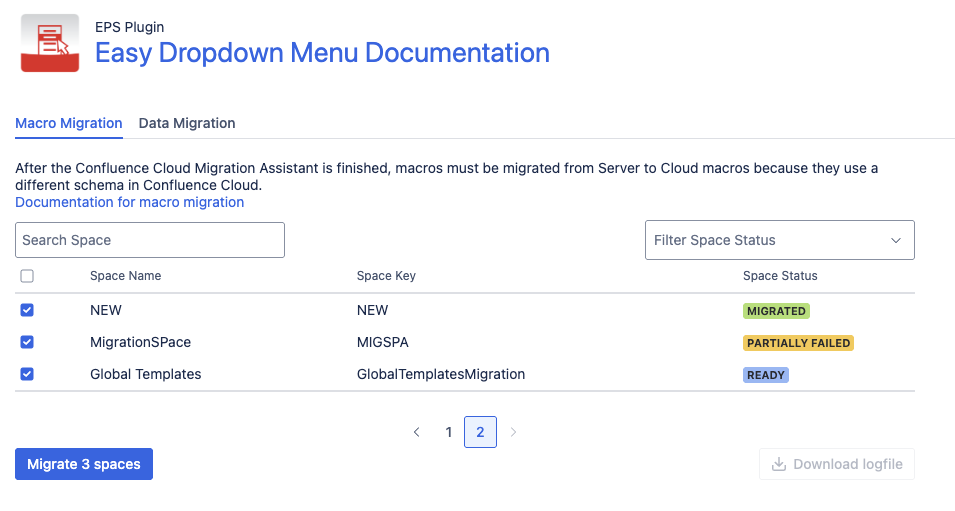Image resolution: width=955 pixels, height=511 pixels.
Task: Go to next page with right arrow
Action: 513,432
